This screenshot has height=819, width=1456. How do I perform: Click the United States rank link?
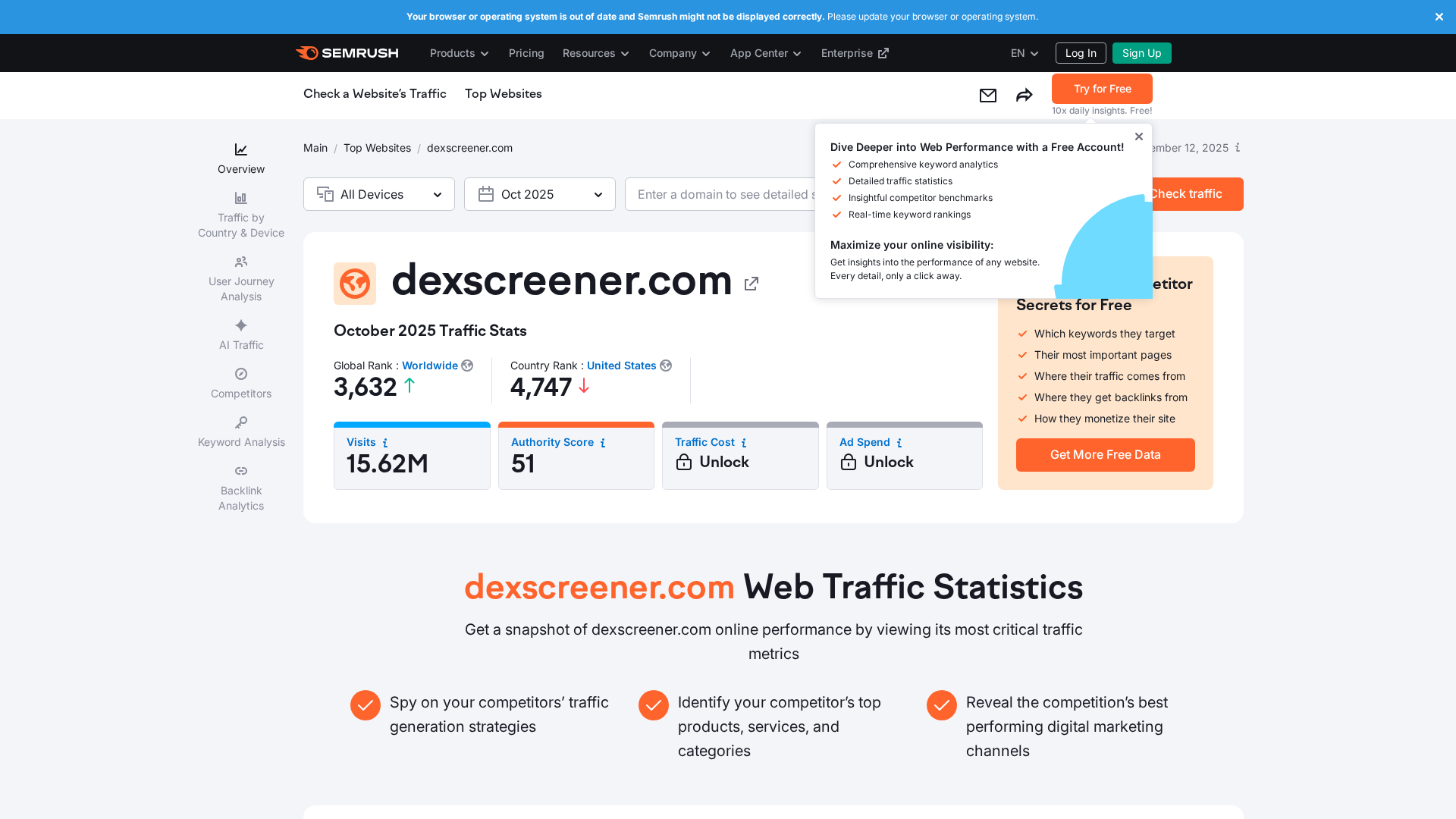[x=622, y=366]
